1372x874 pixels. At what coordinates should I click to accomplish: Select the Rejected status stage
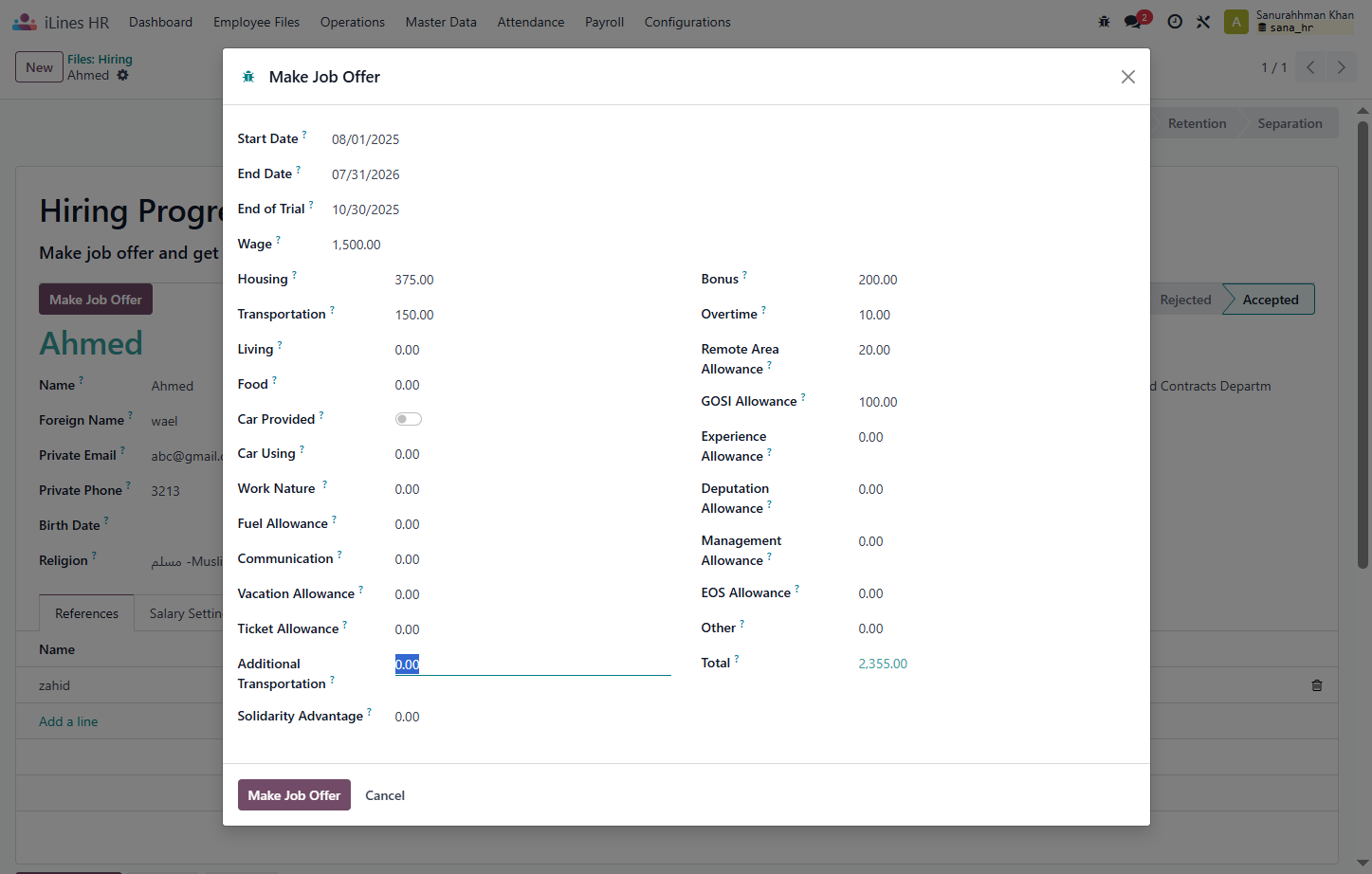pos(1185,300)
